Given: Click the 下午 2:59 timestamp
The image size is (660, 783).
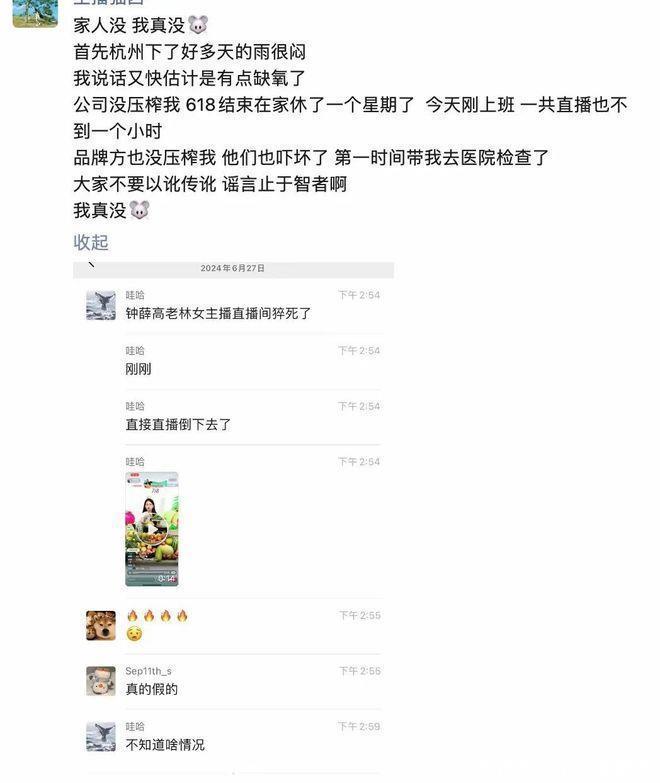Looking at the screenshot, I should (359, 726).
